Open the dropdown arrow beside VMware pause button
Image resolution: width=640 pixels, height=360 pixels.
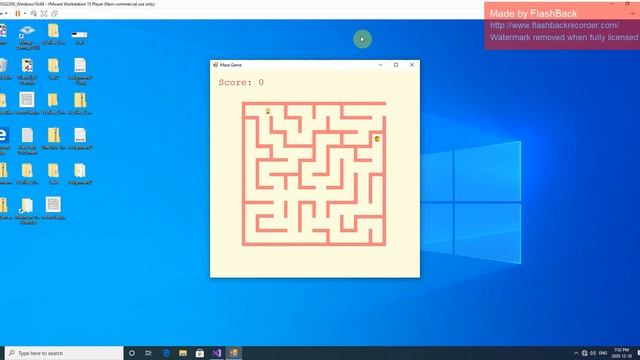pyautogui.click(x=25, y=13)
